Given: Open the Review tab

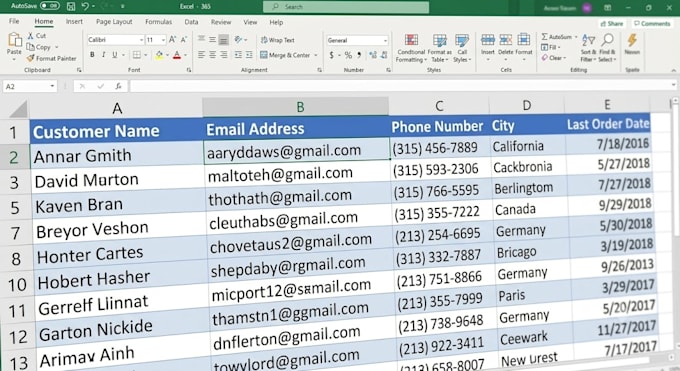Looking at the screenshot, I should (221, 22).
